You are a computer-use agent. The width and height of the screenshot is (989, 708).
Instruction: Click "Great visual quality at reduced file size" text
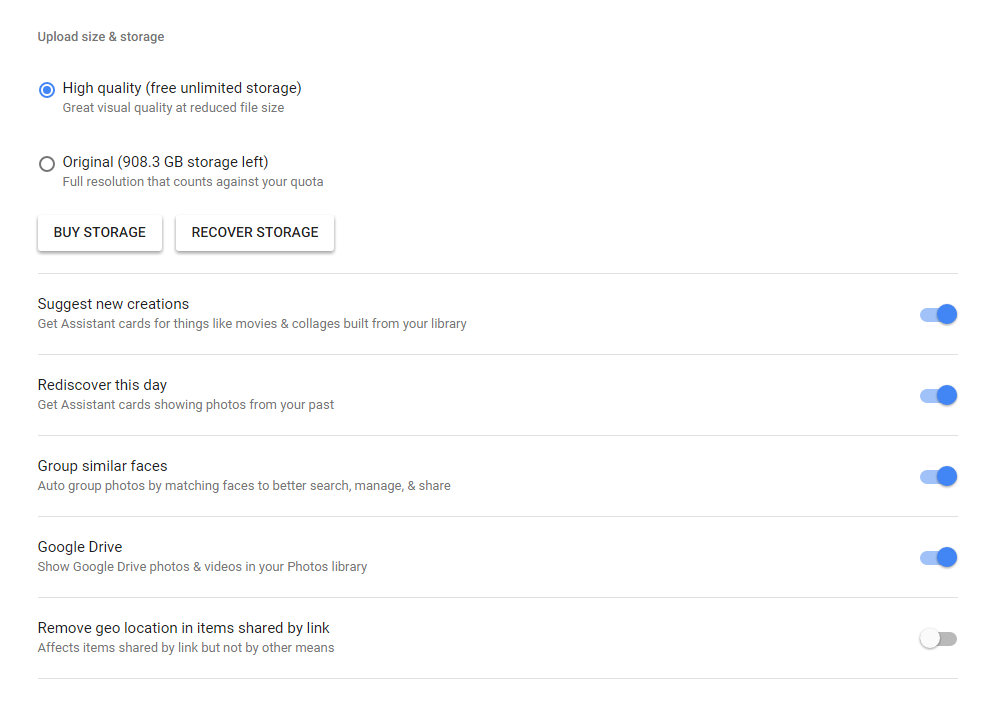[173, 108]
